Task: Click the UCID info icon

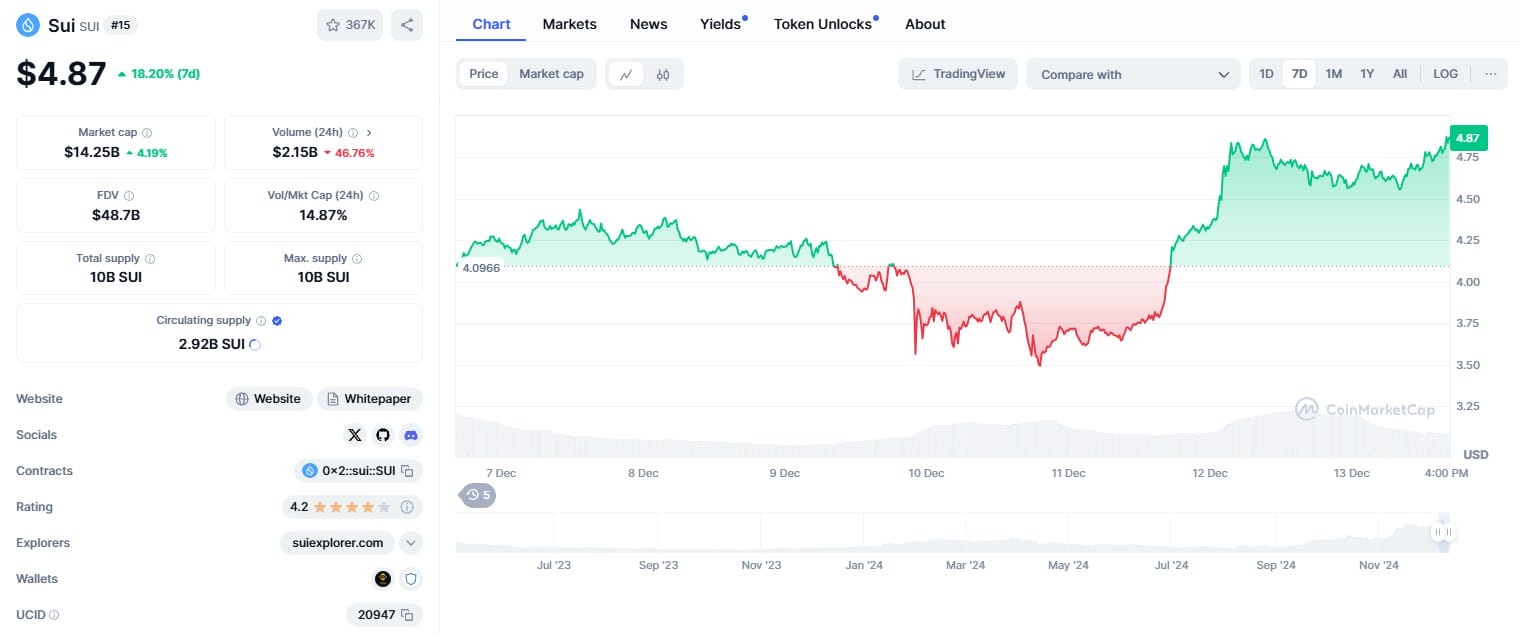Action: click(54, 615)
